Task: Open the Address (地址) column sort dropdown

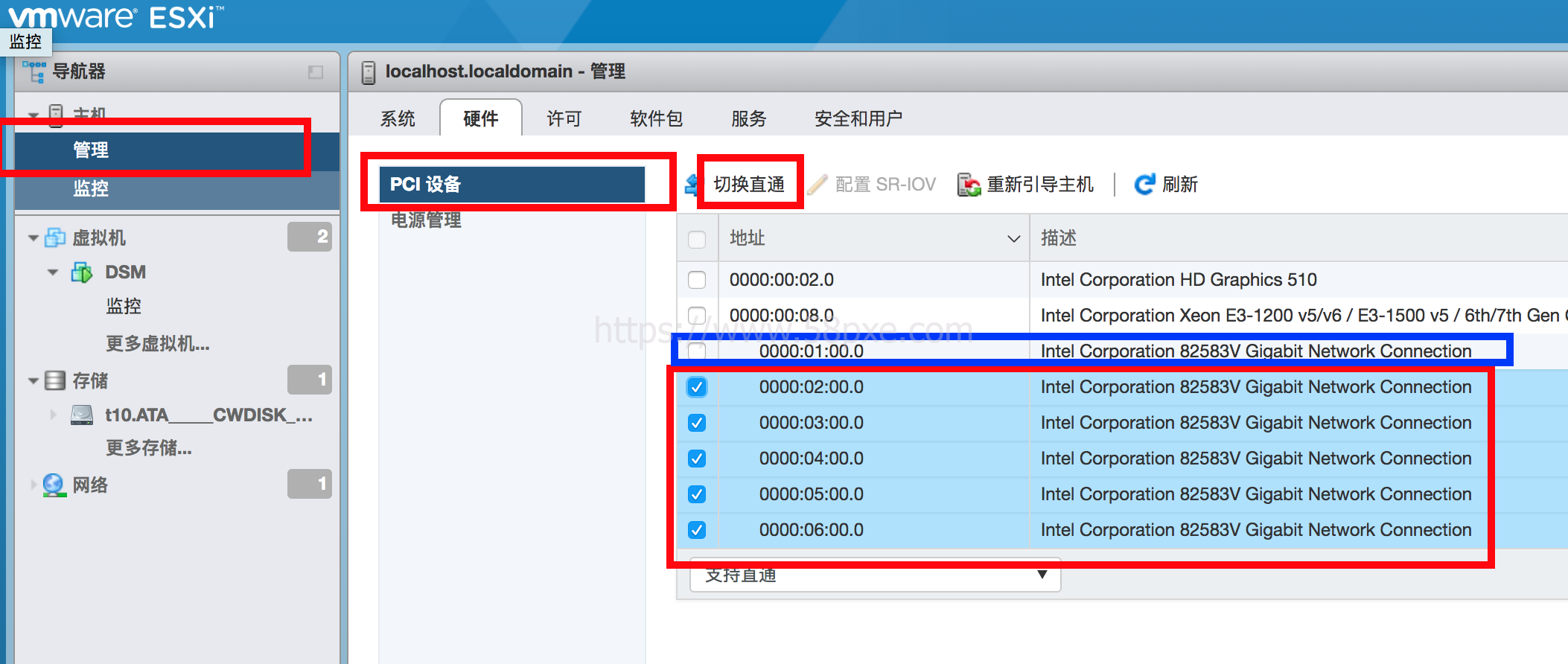Action: coord(1013,239)
